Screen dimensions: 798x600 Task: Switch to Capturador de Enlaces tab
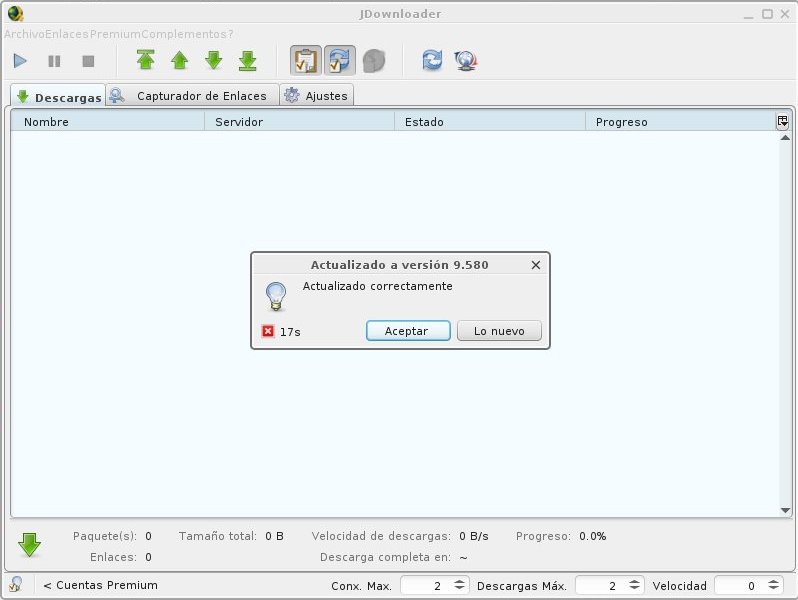pos(193,96)
